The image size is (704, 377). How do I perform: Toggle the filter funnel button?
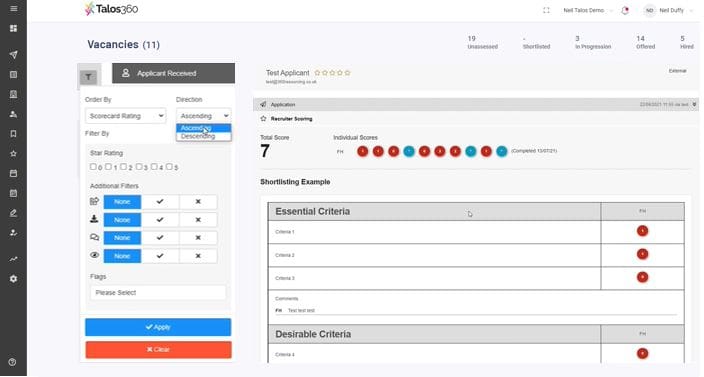[x=88, y=77]
